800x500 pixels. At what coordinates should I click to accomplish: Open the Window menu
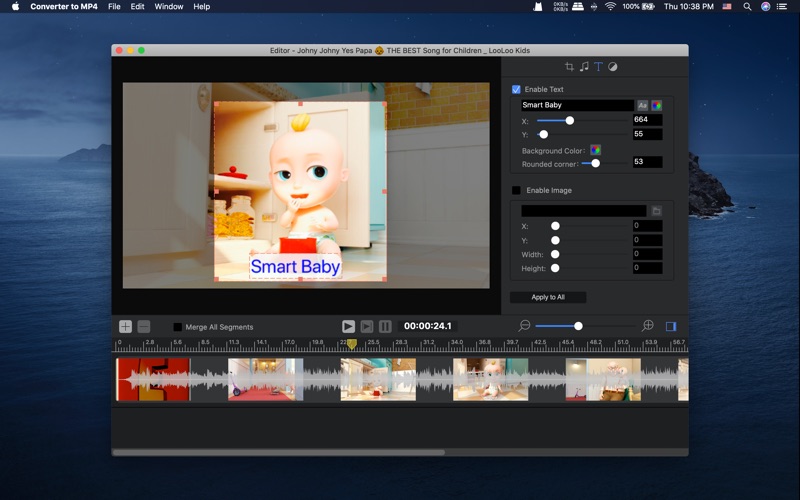(169, 6)
